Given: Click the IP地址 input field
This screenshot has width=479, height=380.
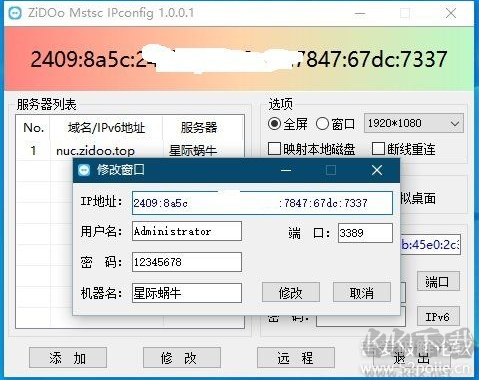Looking at the screenshot, I should pyautogui.click(x=262, y=203).
